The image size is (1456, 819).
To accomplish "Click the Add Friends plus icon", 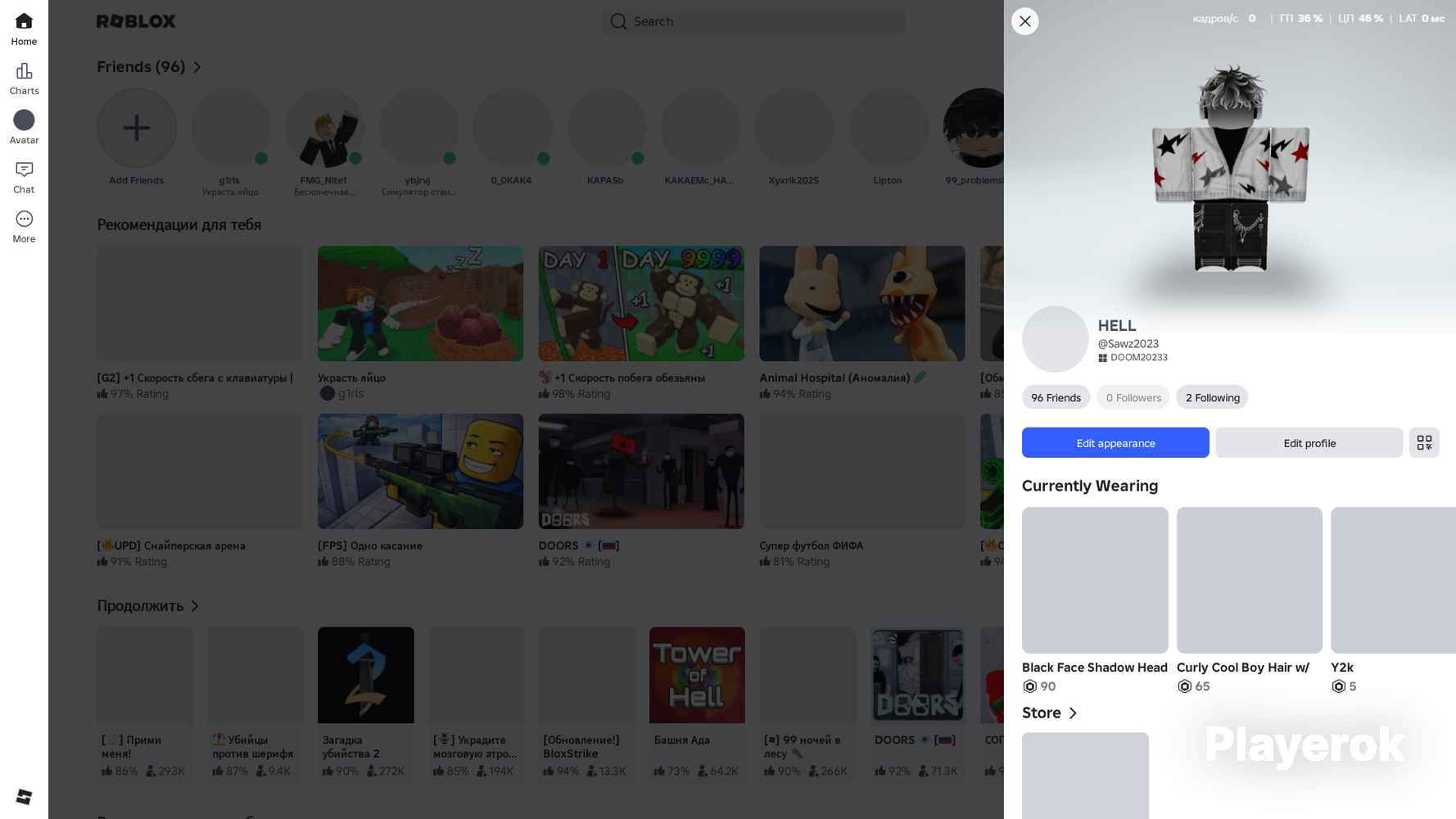I will 137,128.
